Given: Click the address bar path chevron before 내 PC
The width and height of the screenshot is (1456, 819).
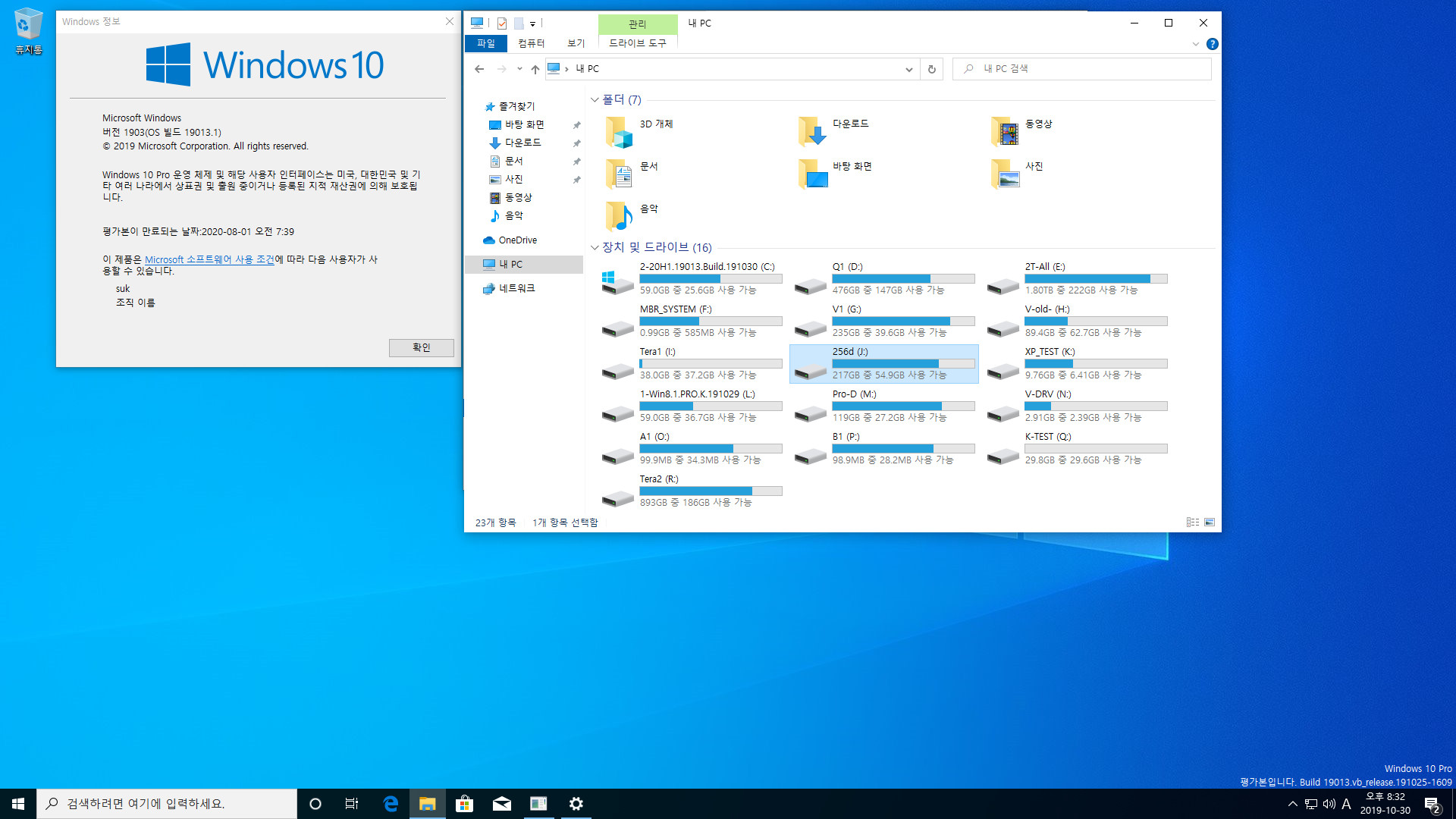Looking at the screenshot, I should 566,69.
